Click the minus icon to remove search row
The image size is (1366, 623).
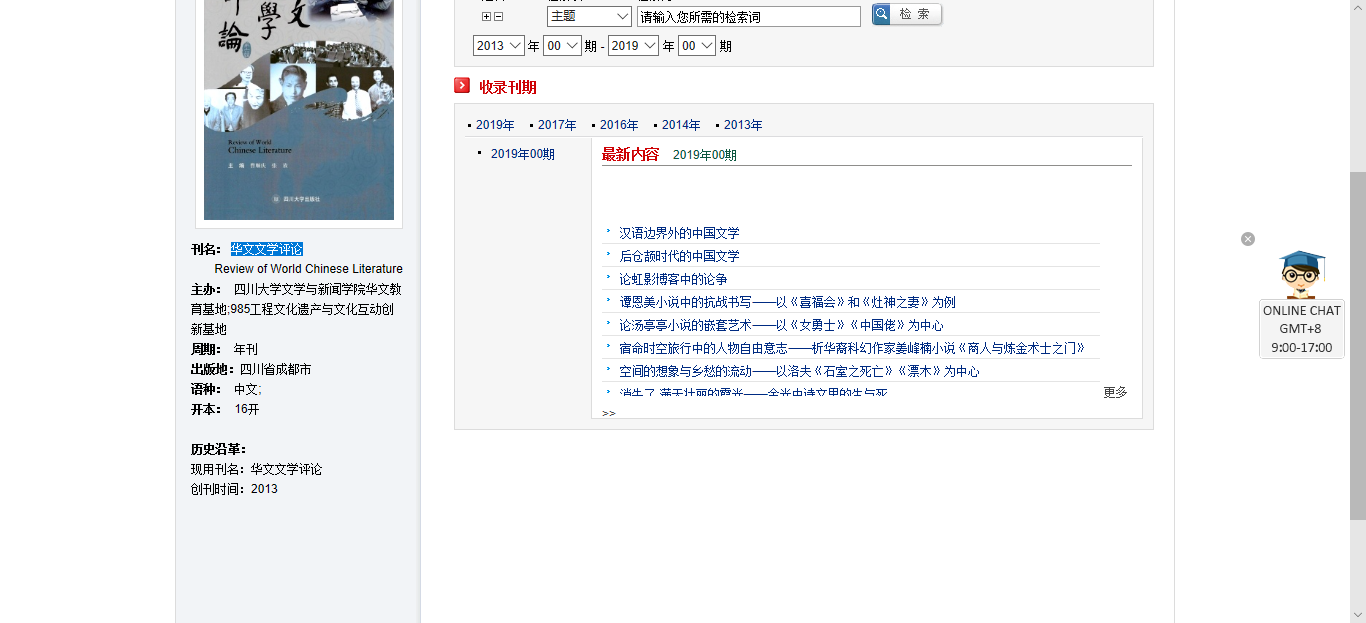tap(499, 16)
